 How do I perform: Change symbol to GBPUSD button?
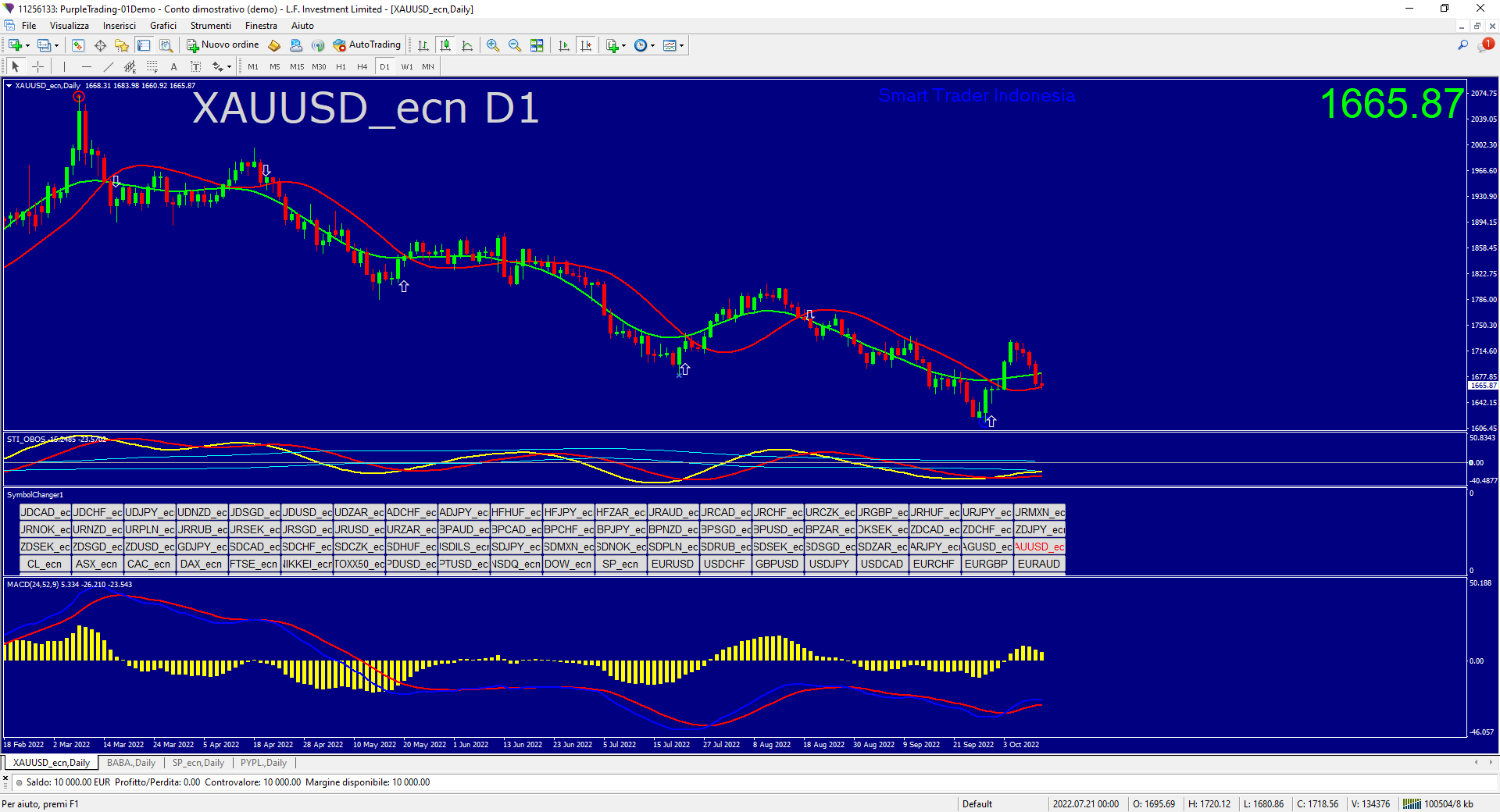777,564
